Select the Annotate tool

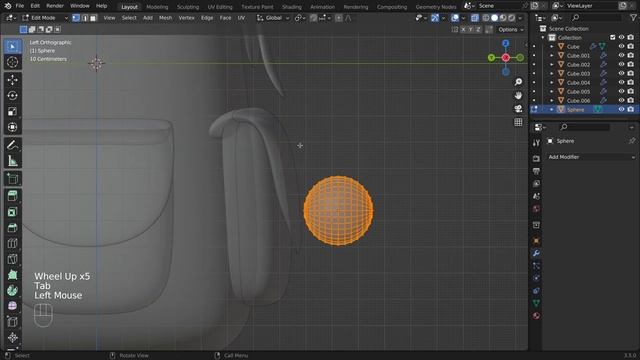[13, 145]
